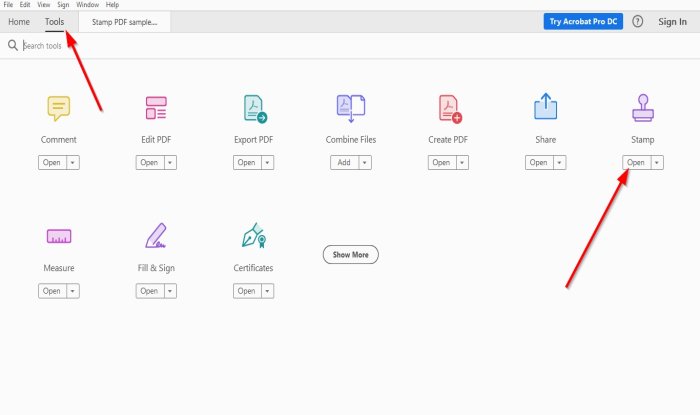Image resolution: width=700 pixels, height=415 pixels.
Task: Choose the Combine Files icon
Action: point(351,108)
